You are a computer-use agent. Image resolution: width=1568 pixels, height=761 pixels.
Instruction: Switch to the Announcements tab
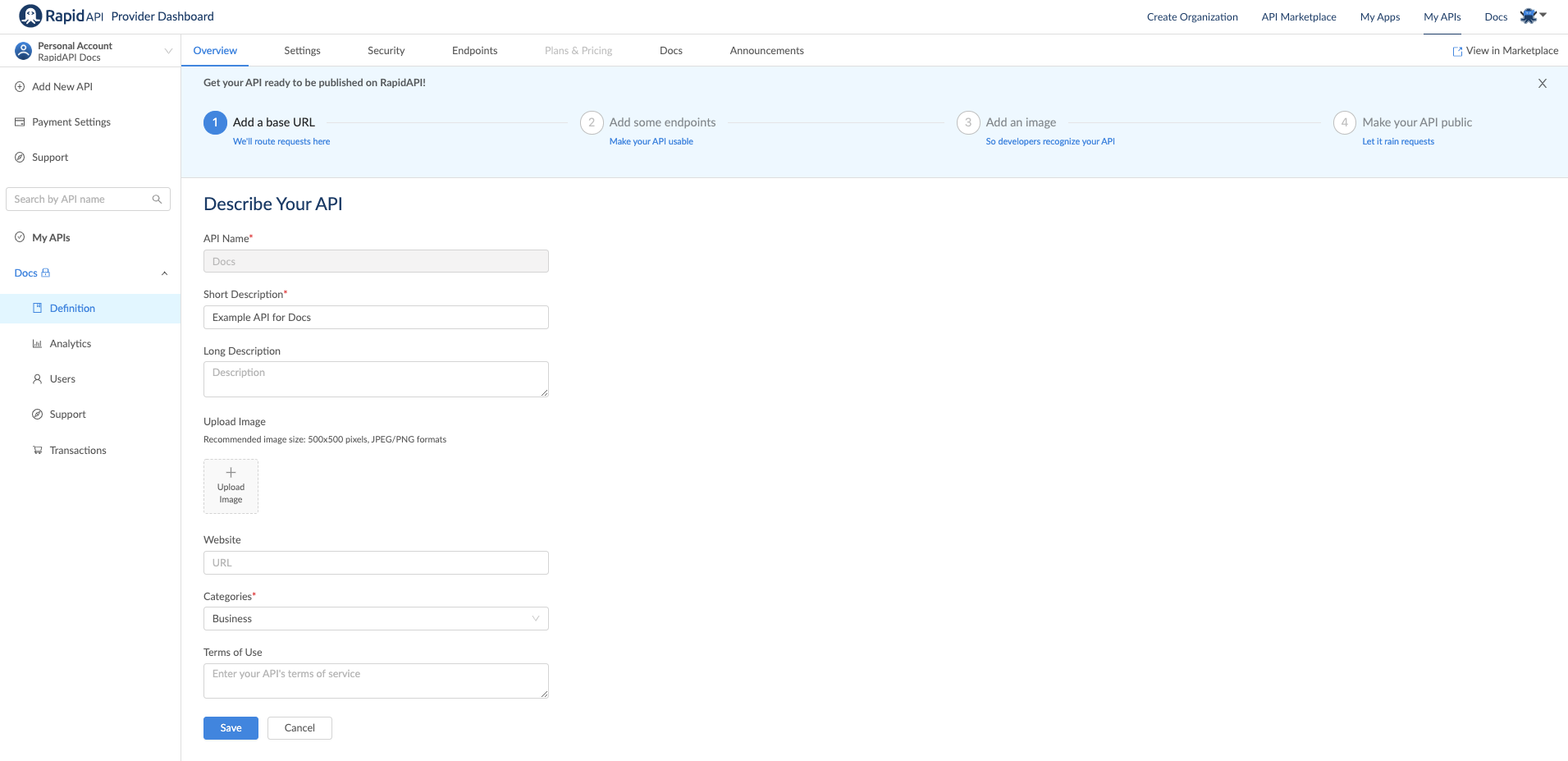[x=766, y=50]
